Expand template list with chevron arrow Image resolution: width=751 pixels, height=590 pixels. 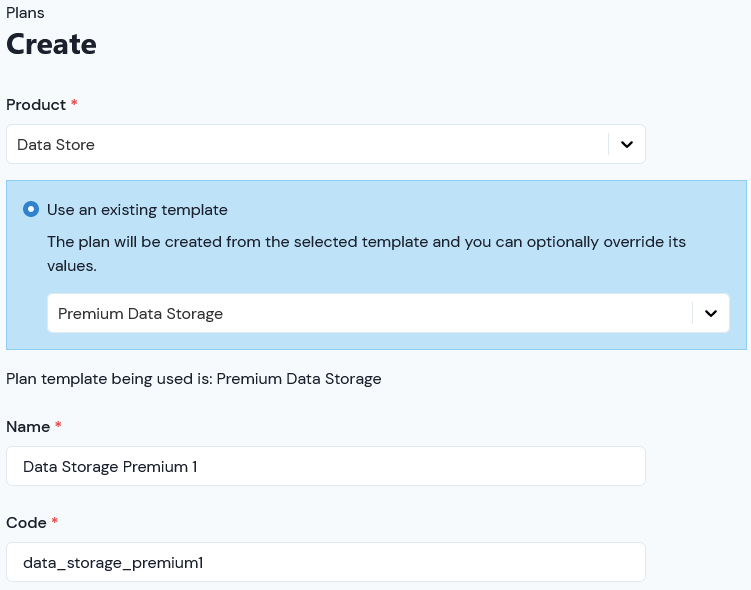tap(711, 313)
